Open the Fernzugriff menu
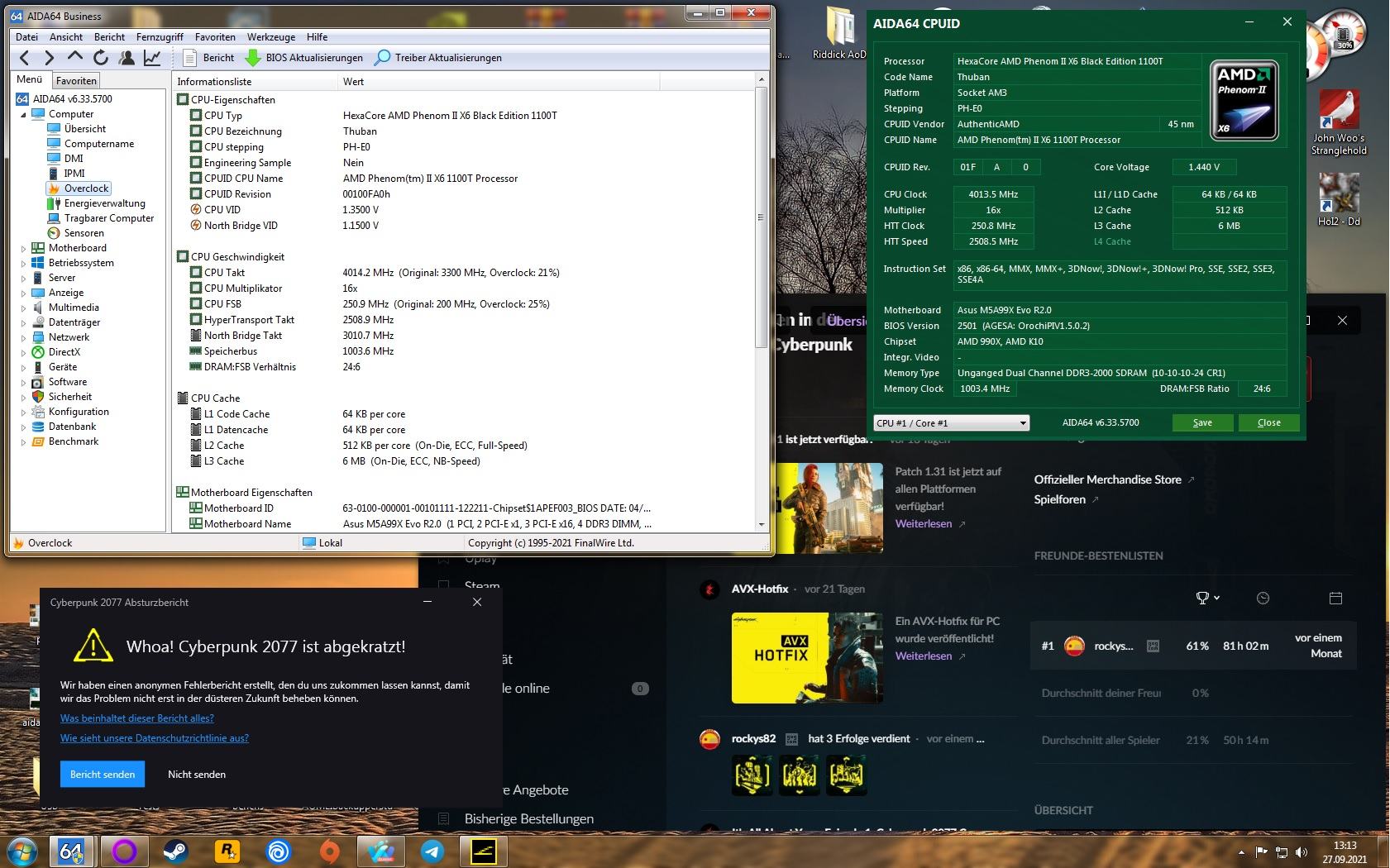The image size is (1390, 868). (160, 36)
